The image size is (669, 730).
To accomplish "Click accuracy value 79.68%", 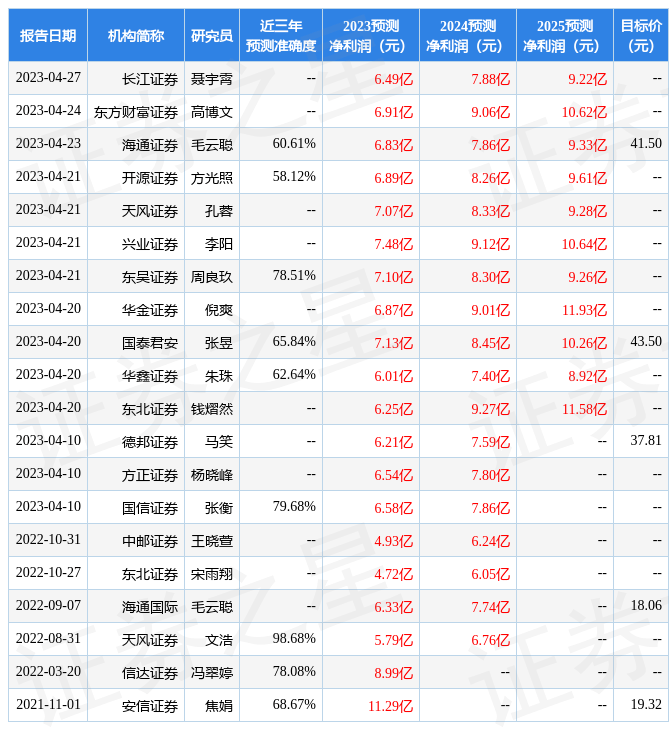I will click(294, 506).
